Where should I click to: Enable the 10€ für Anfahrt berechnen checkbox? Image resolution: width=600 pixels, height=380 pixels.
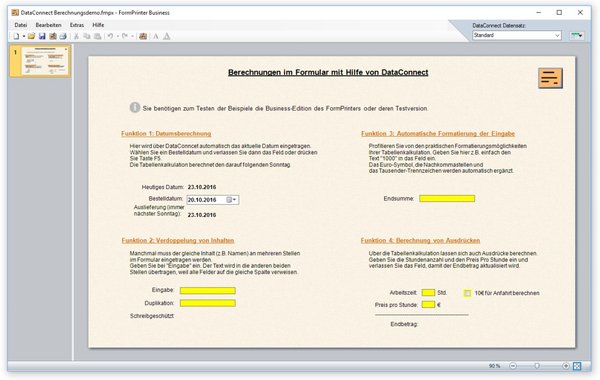pos(467,293)
